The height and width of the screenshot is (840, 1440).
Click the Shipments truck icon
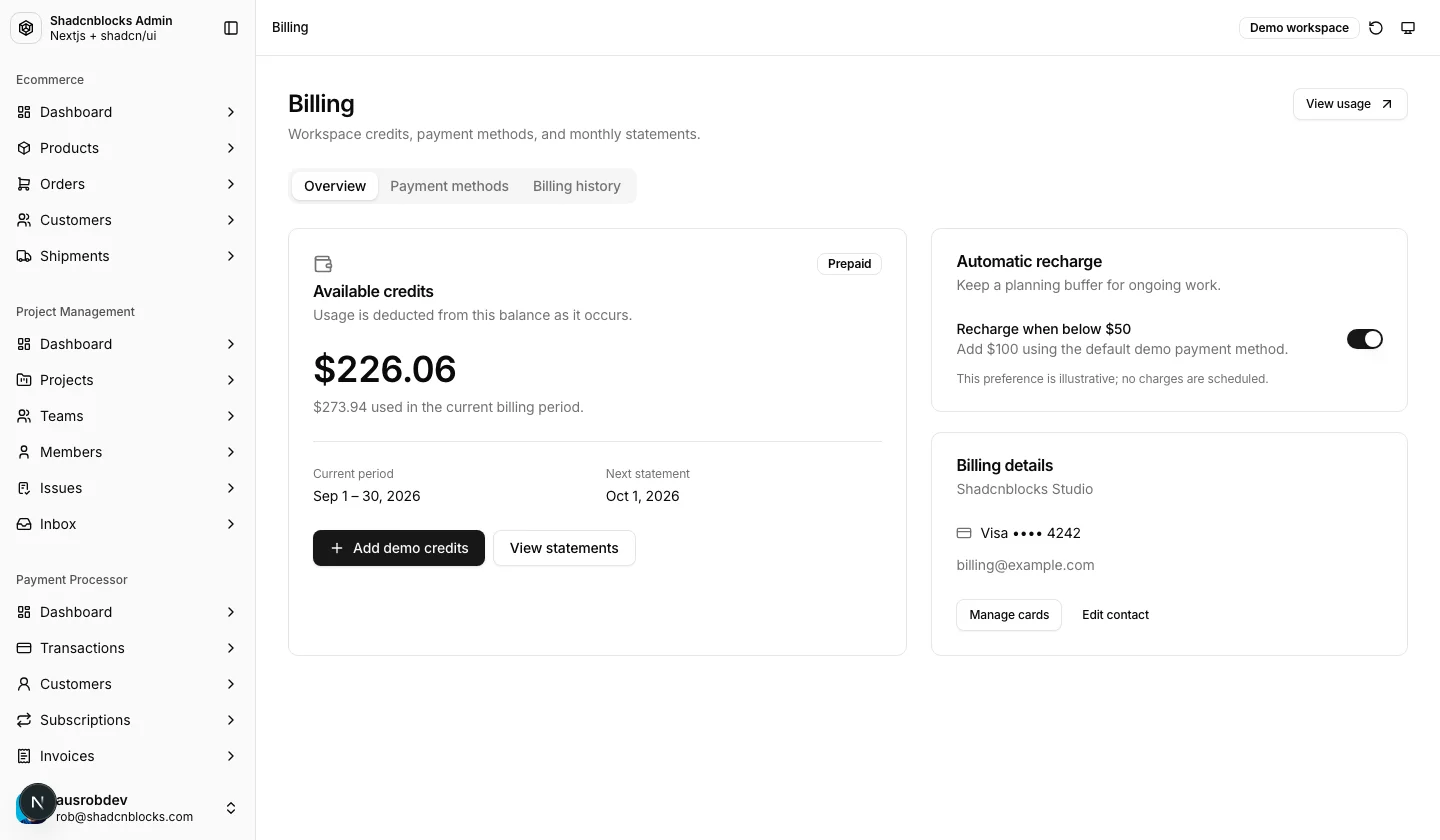(24, 256)
